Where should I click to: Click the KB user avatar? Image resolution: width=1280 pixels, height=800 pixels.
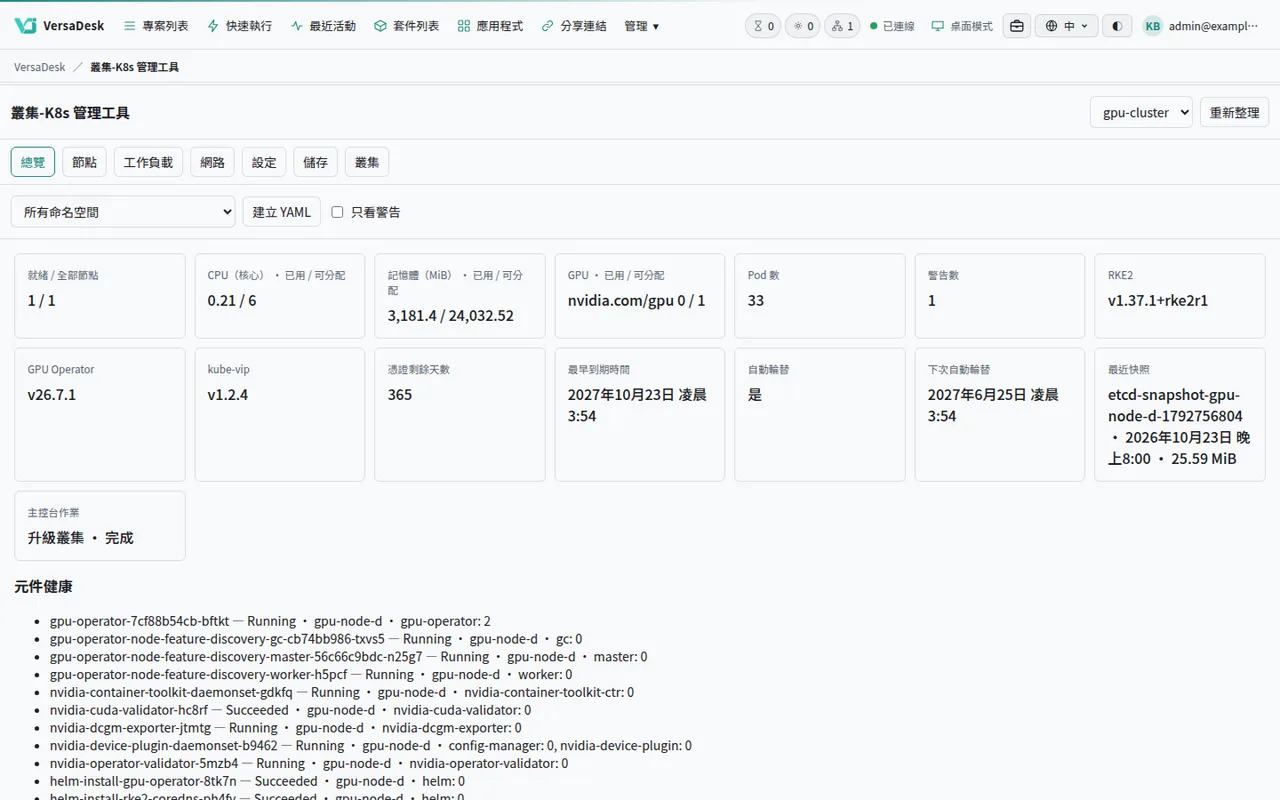[1153, 26]
